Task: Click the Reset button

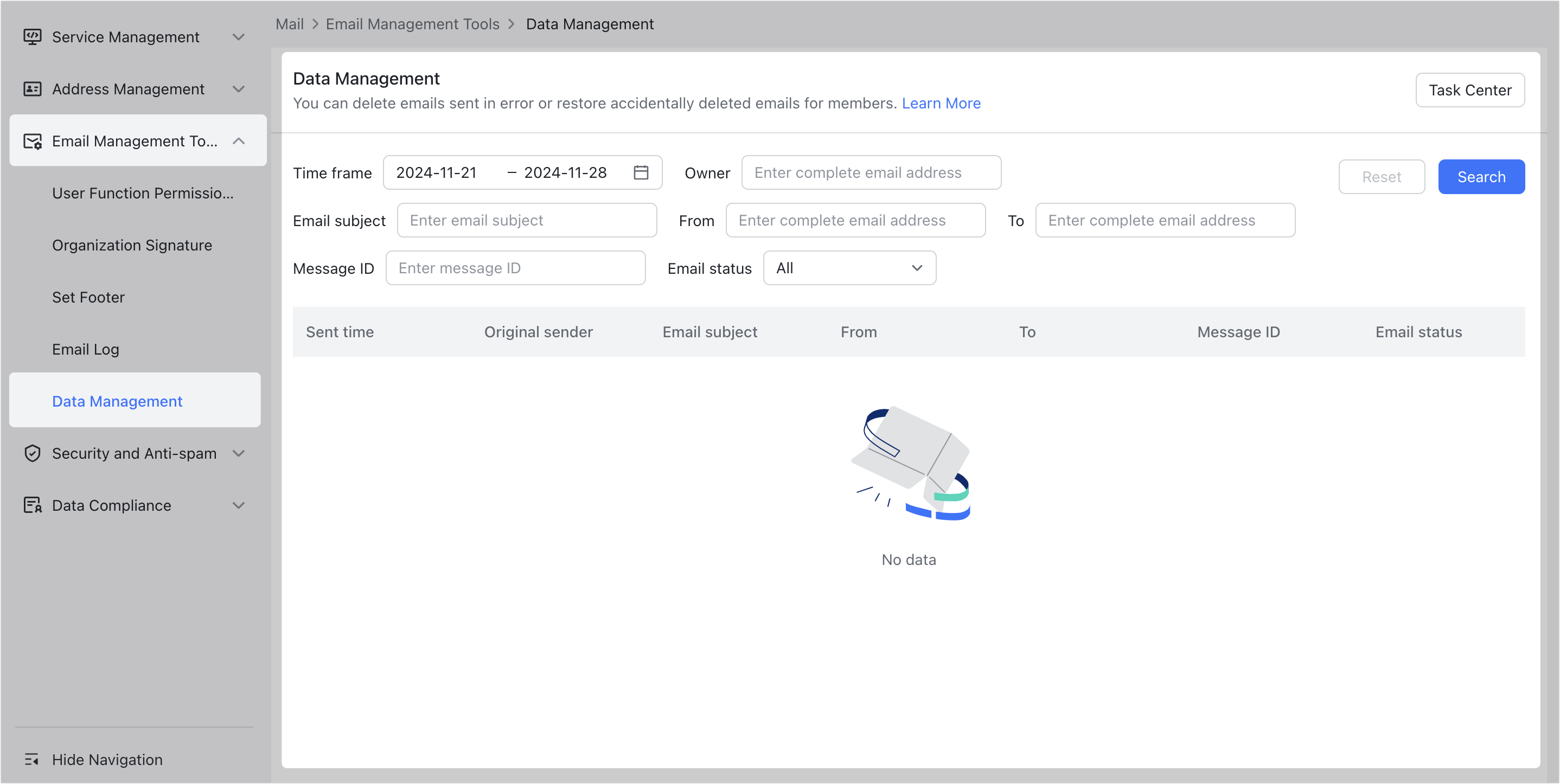Action: pyautogui.click(x=1382, y=177)
